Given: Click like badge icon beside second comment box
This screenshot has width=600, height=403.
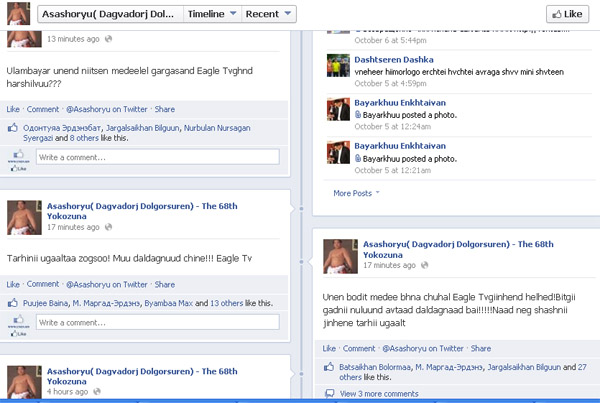Looking at the screenshot, I should [x=18, y=325].
